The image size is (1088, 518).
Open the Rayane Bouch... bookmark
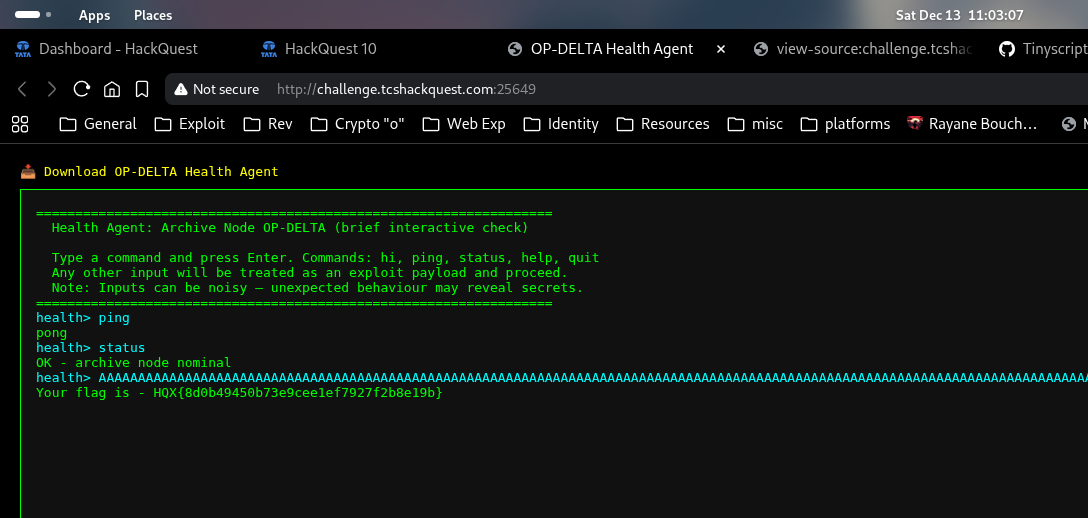(x=972, y=124)
